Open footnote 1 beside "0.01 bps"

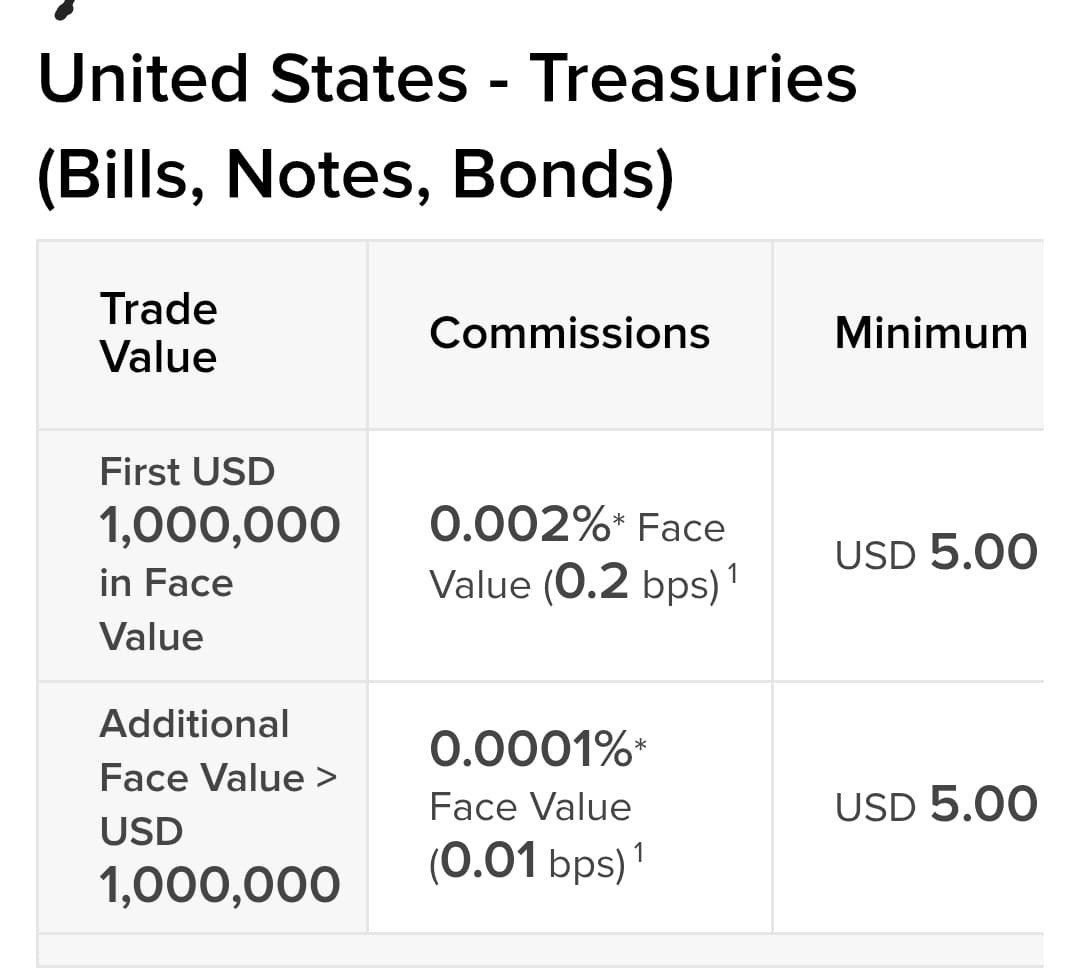click(639, 853)
